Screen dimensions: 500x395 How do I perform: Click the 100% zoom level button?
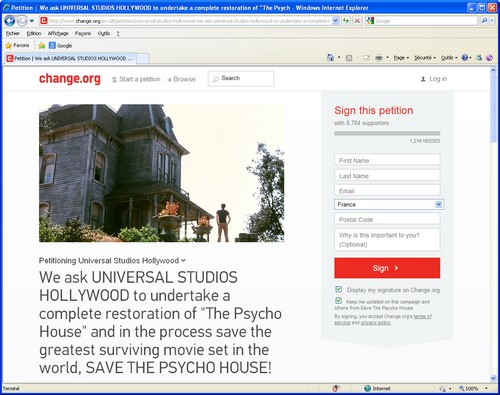[x=468, y=388]
